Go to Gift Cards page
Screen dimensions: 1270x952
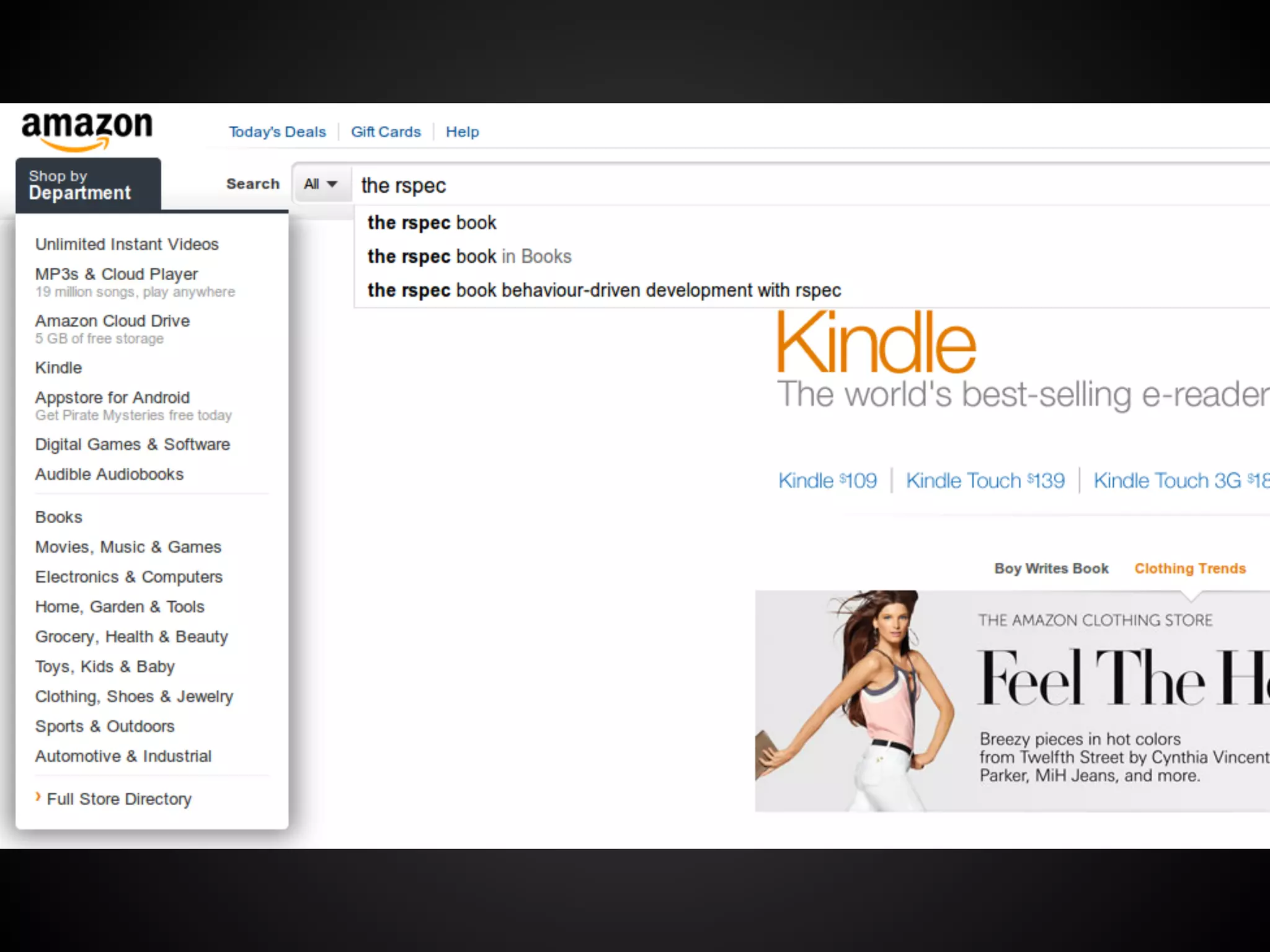386,132
